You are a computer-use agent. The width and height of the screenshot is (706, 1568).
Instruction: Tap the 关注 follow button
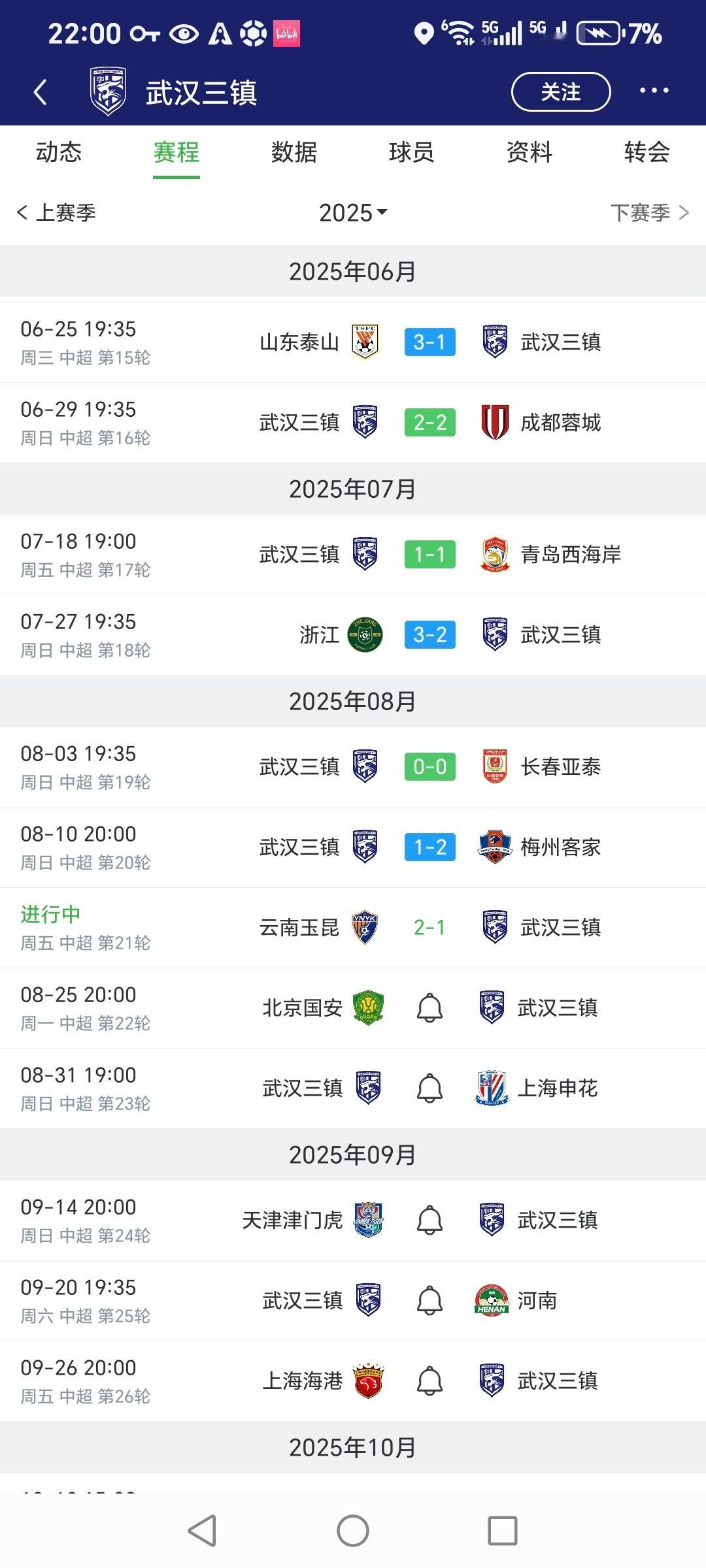click(561, 91)
